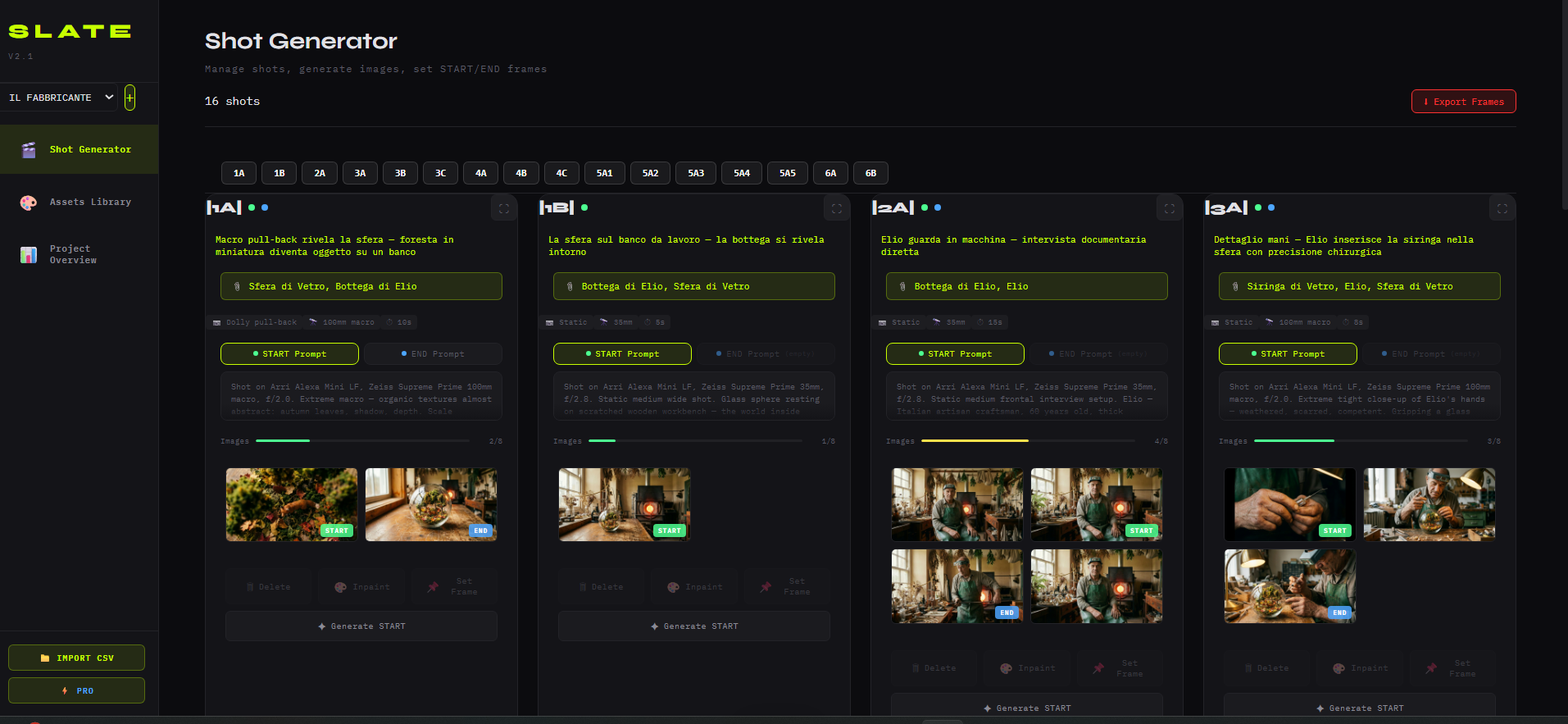Click the Export Frames button
Viewport: 1568px width, 724px height.
1463,102
